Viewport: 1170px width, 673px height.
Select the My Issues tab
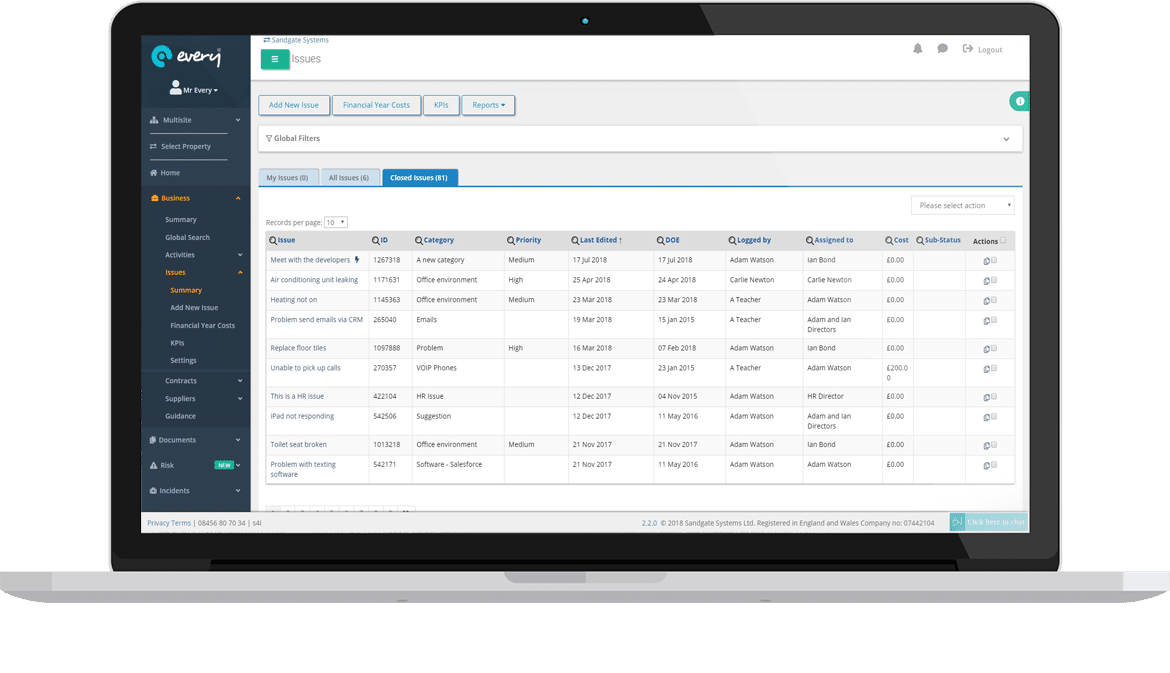[288, 177]
